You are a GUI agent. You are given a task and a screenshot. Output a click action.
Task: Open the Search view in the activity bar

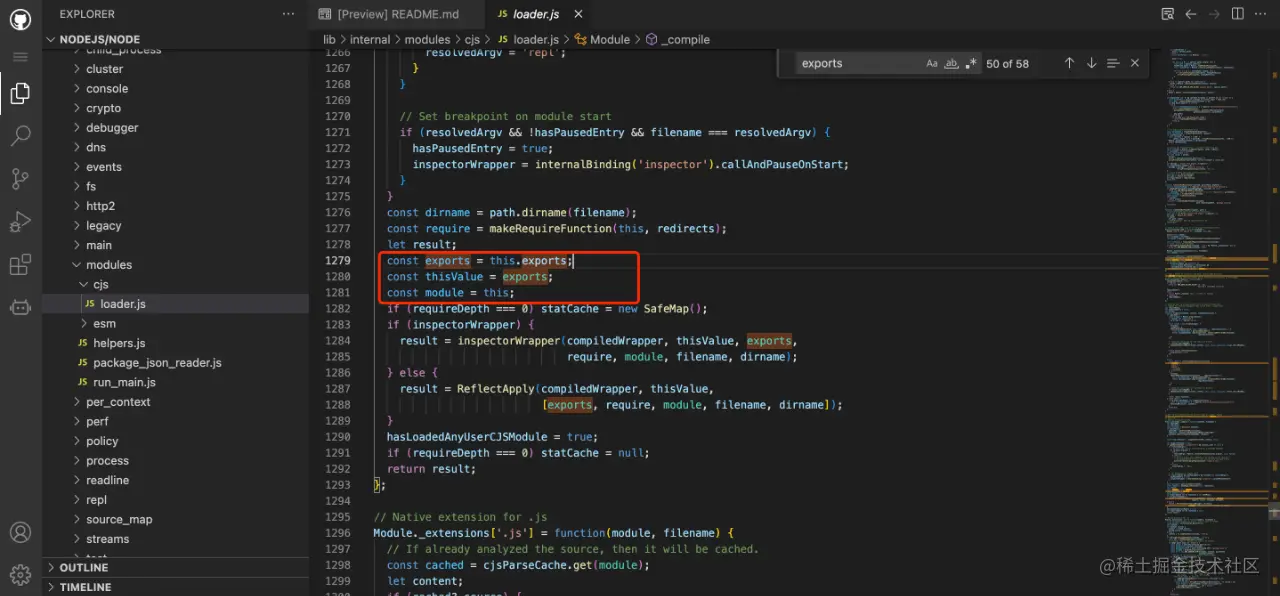[20, 137]
